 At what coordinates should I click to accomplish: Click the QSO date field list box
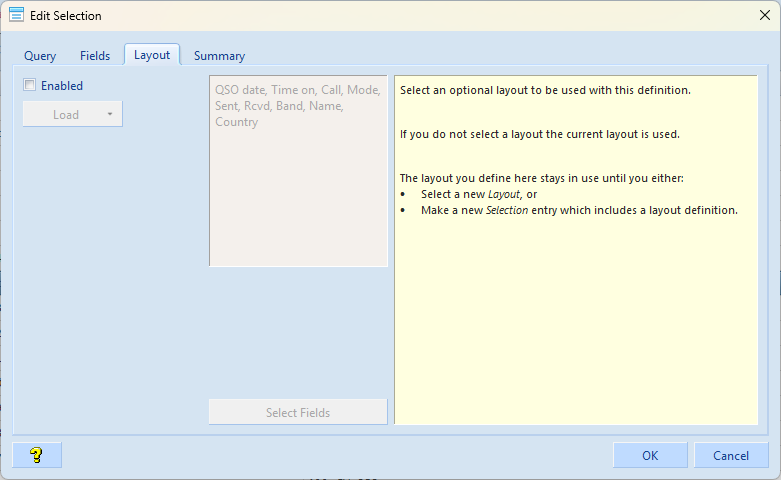(x=298, y=170)
